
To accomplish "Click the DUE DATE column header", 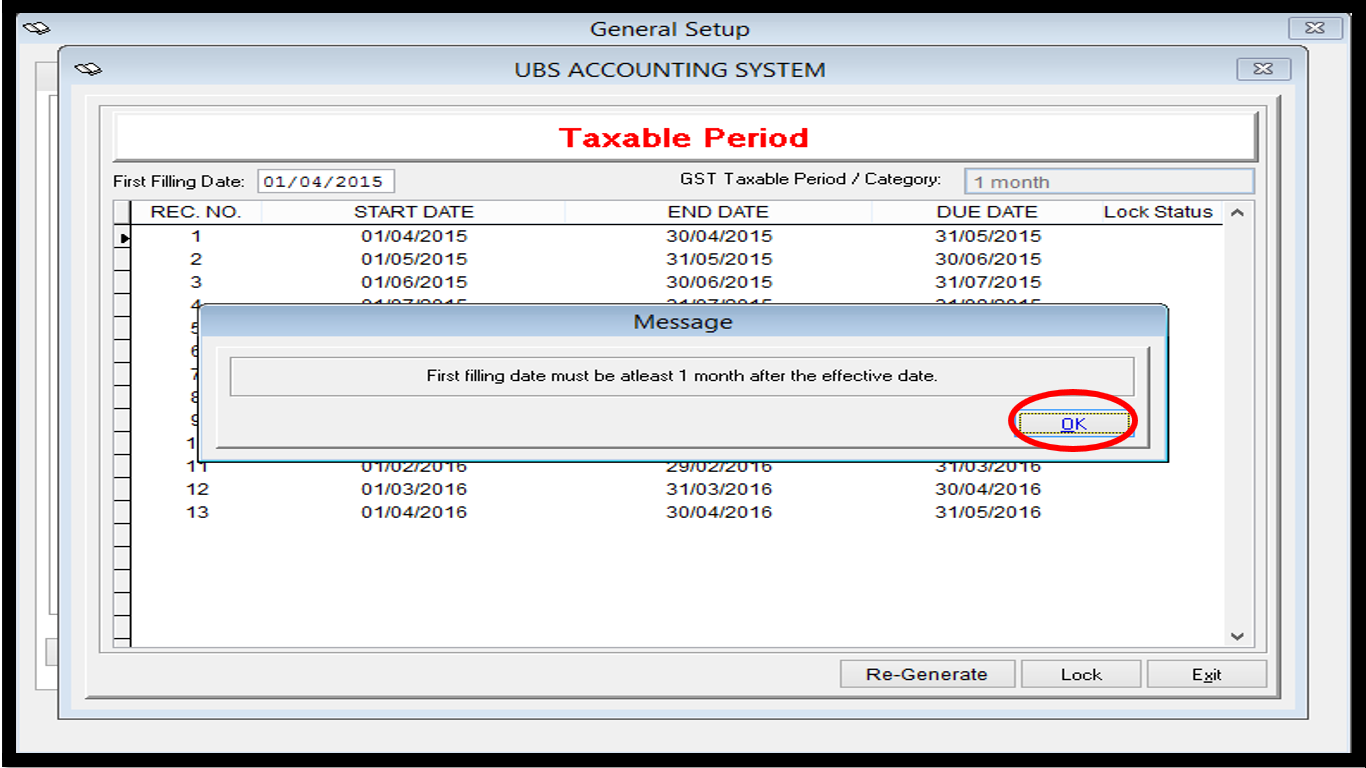I will click(987, 212).
